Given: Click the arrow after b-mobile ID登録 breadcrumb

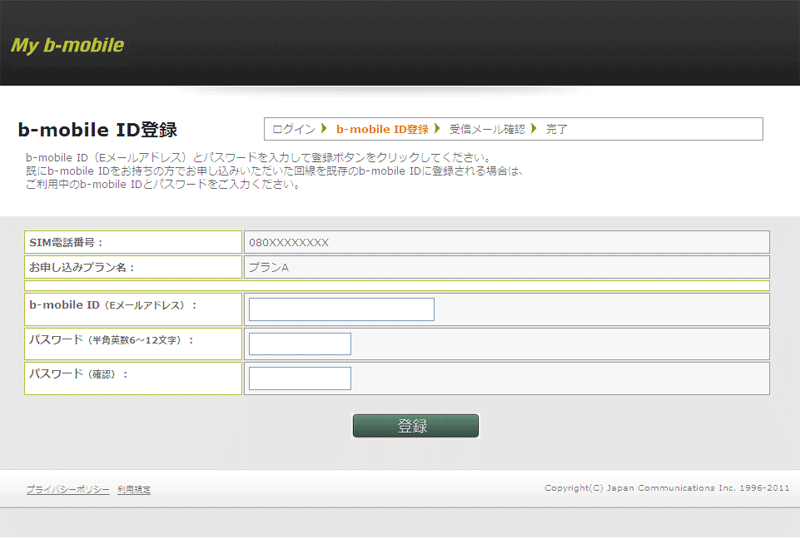Looking at the screenshot, I should point(437,129).
